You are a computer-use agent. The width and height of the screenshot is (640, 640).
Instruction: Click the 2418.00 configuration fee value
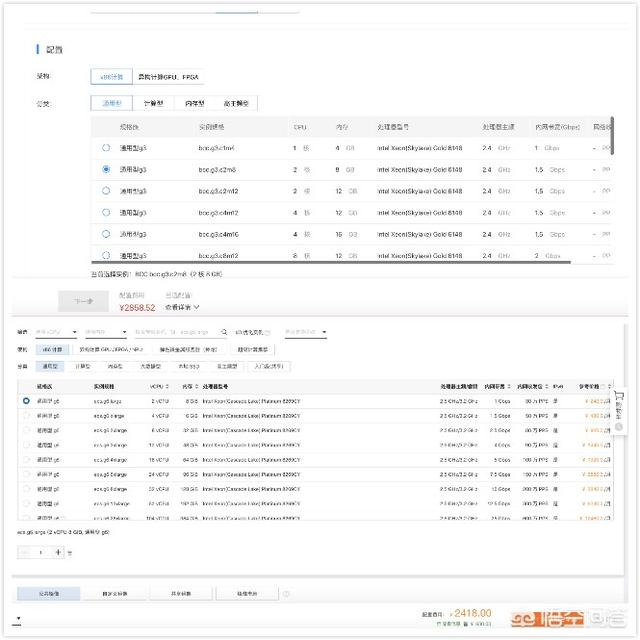coord(473,613)
